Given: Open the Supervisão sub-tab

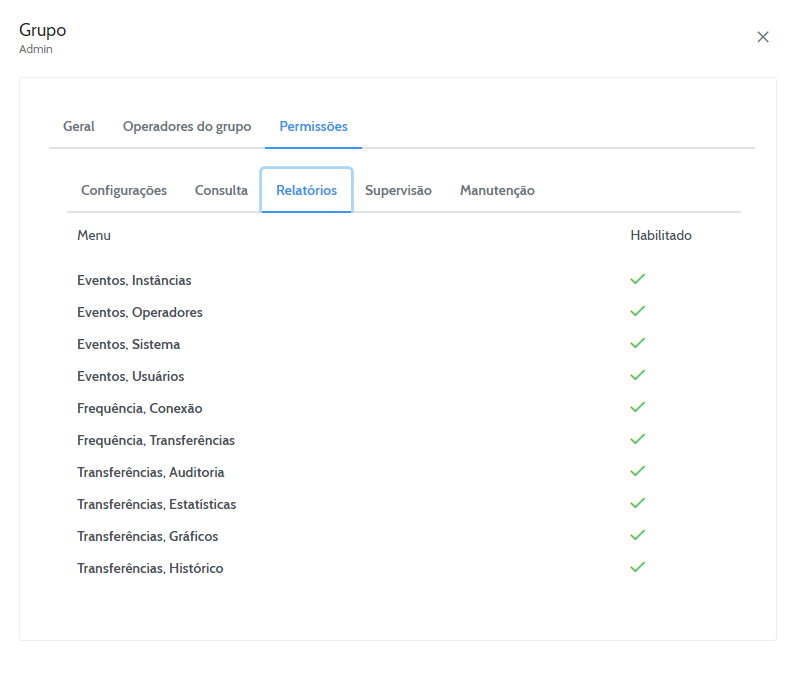Looking at the screenshot, I should [x=398, y=191].
